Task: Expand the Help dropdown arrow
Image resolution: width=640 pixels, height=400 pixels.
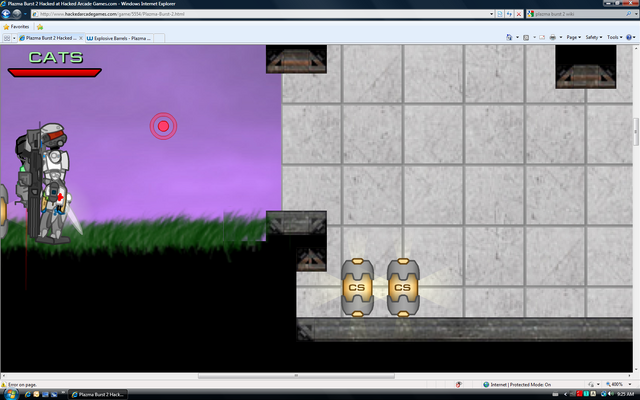Action: point(636,37)
